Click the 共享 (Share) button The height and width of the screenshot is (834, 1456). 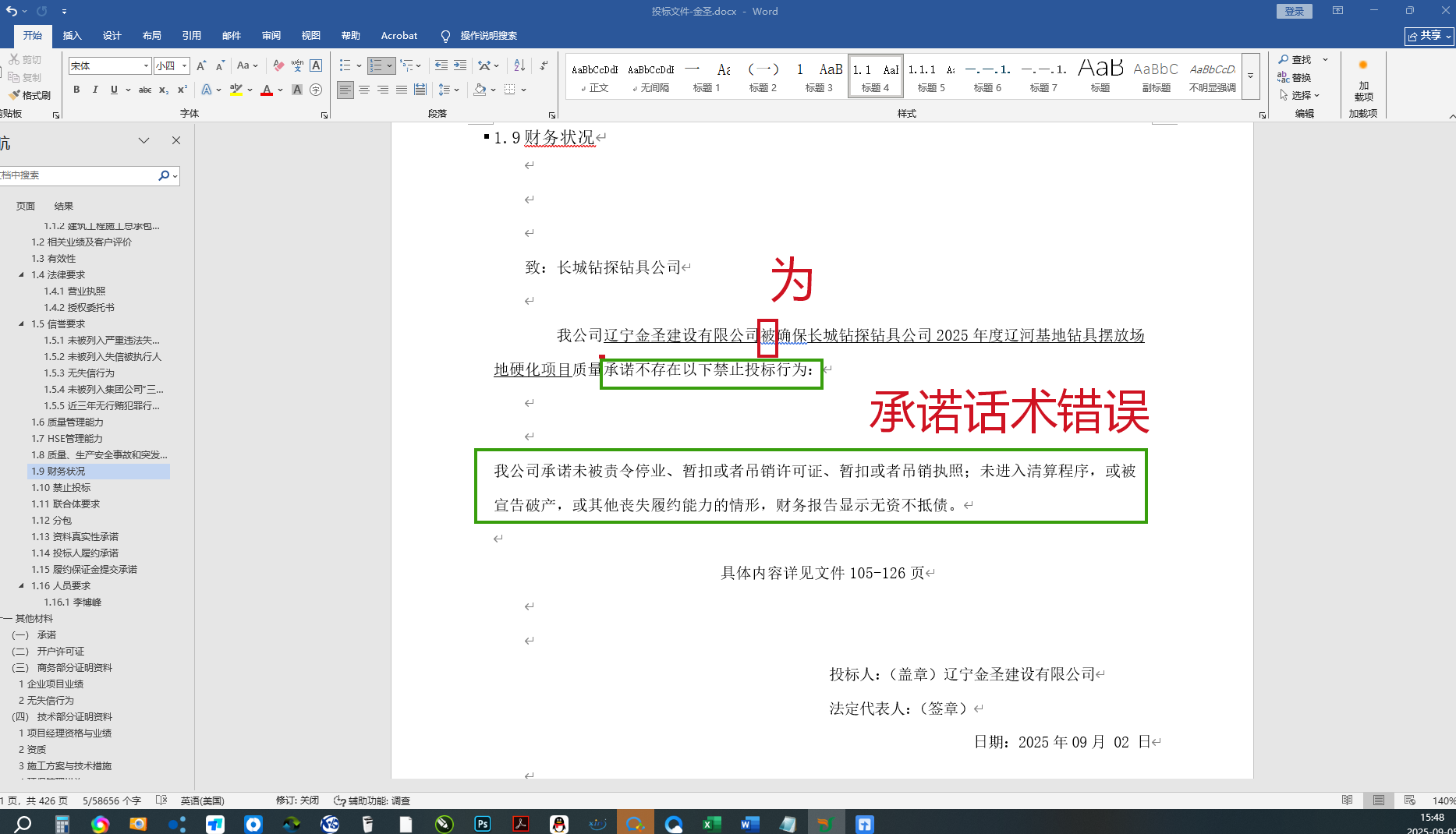[x=1429, y=36]
